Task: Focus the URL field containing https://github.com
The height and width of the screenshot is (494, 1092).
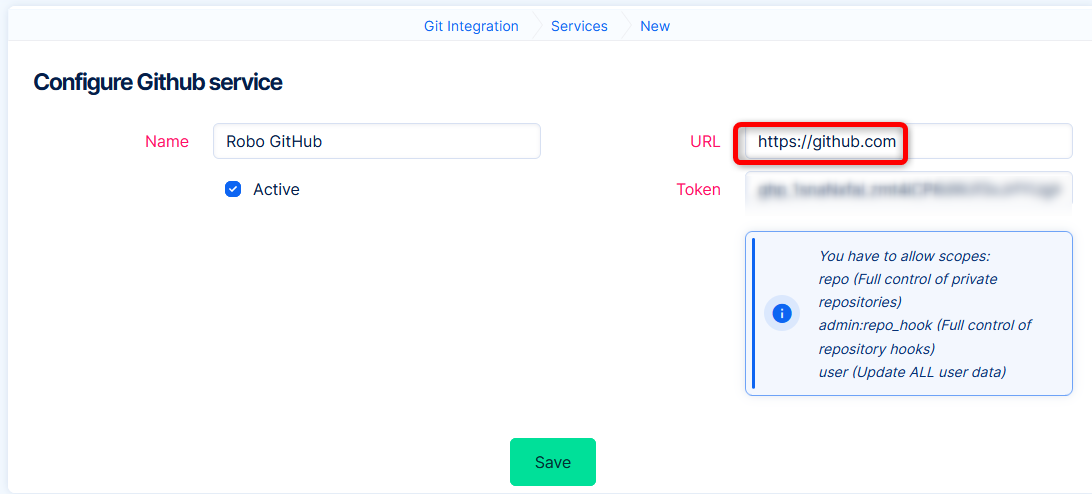Action: click(908, 141)
